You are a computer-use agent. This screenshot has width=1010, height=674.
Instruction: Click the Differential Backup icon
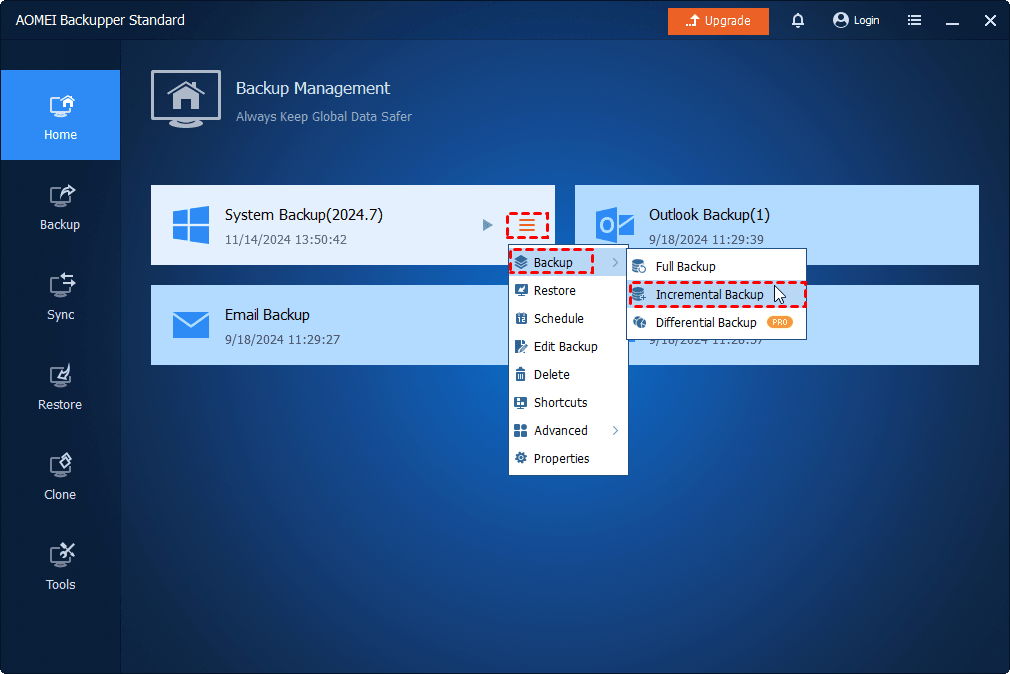point(639,322)
